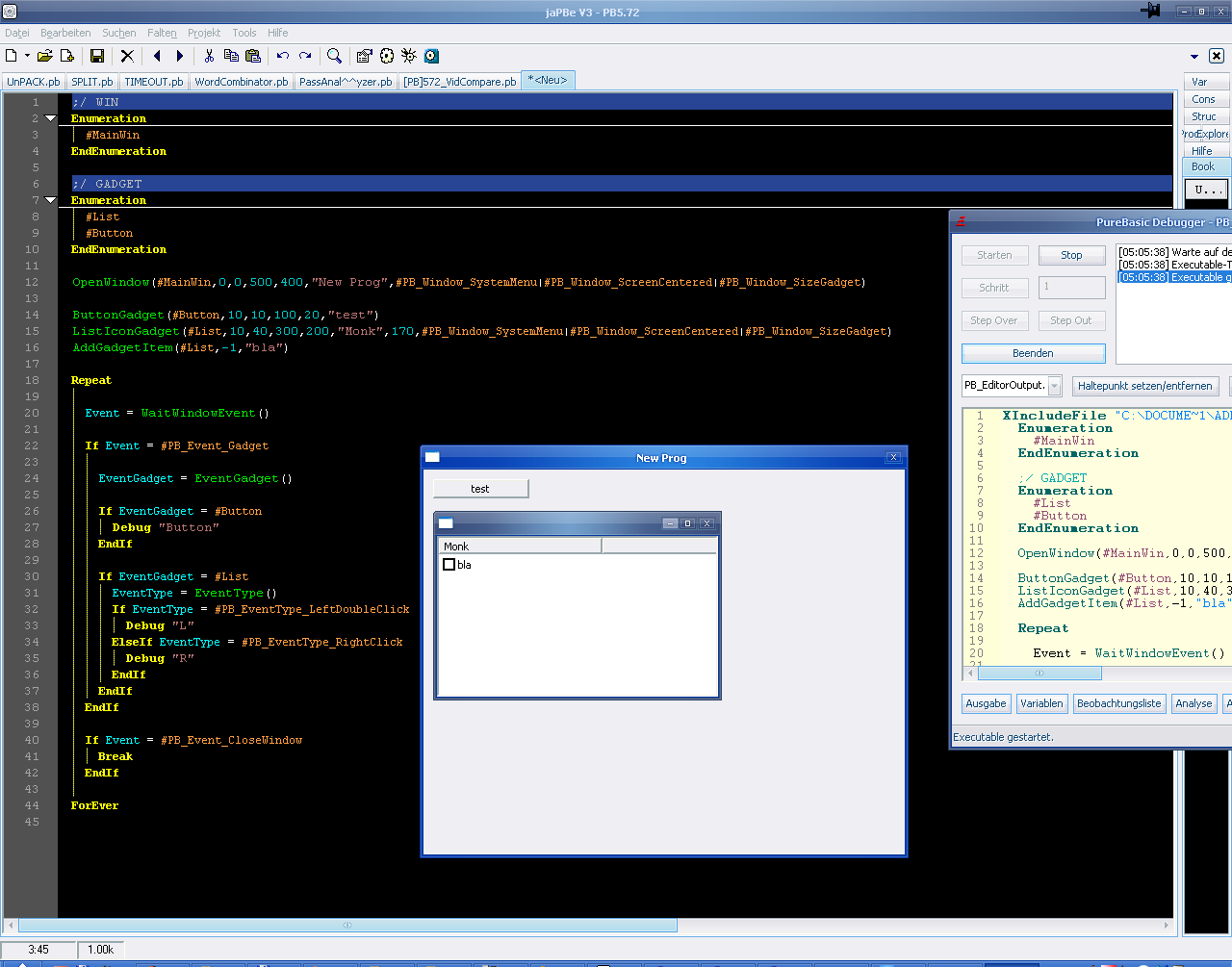Redo with the curved right arrow icon

305,56
